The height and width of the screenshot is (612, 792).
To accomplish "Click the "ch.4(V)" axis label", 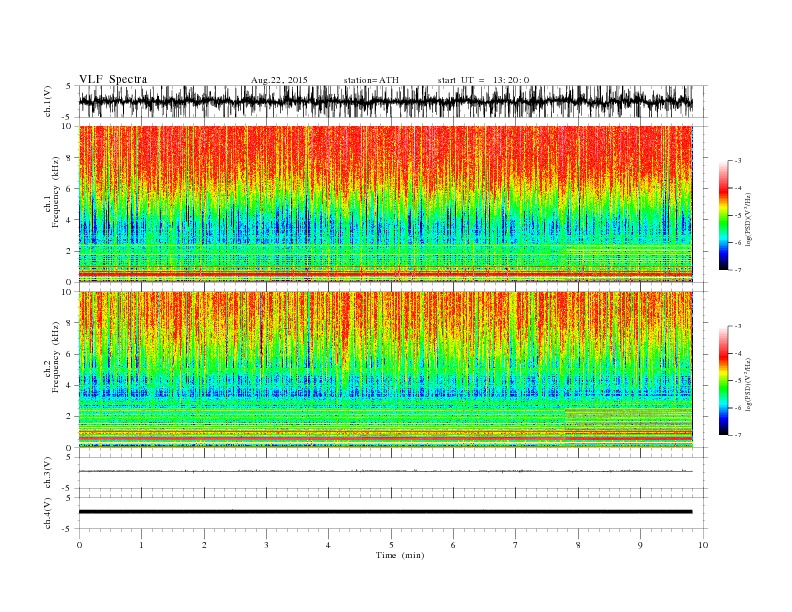I will [x=48, y=513].
